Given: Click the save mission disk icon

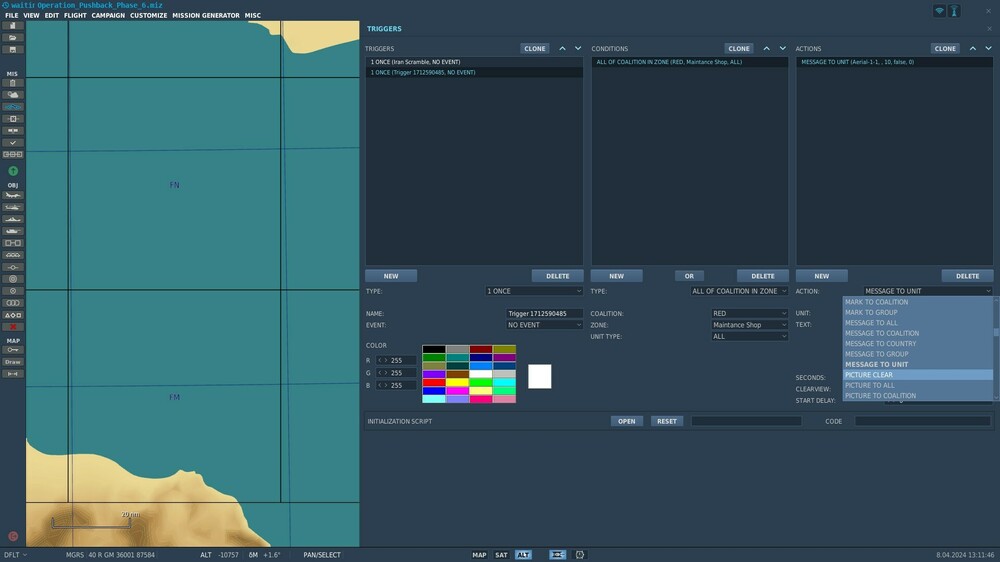Looking at the screenshot, I should pos(13,50).
